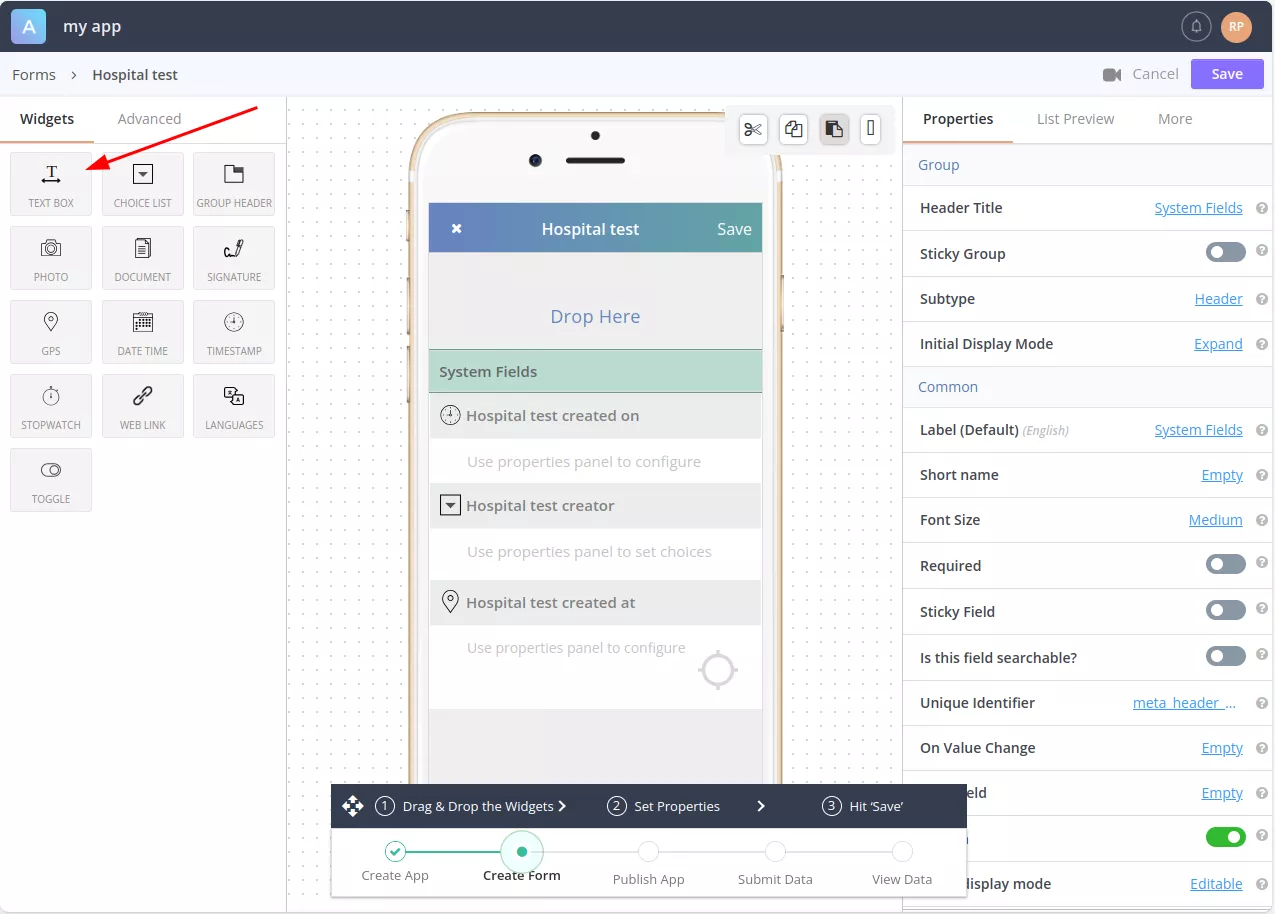This screenshot has width=1275, height=914.
Task: Choose the GPS widget
Action: [x=51, y=332]
